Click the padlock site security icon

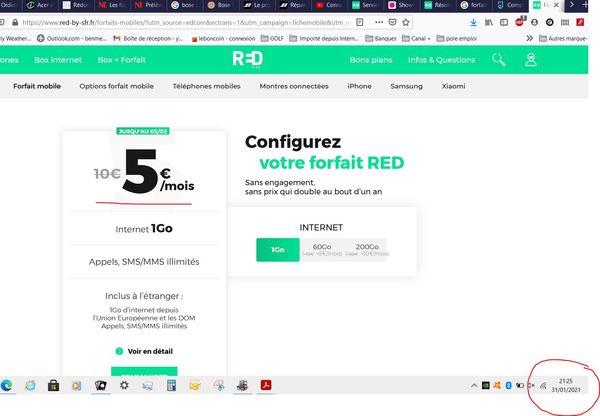click(x=15, y=23)
